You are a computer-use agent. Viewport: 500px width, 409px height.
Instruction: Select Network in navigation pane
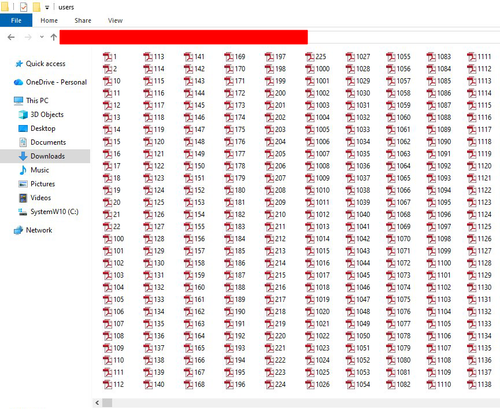coord(33,230)
